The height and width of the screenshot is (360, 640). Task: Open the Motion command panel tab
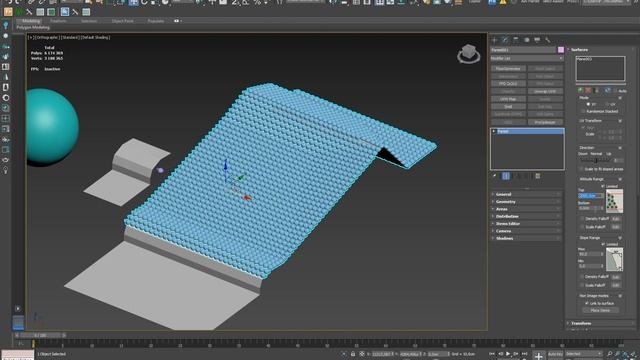coord(527,40)
